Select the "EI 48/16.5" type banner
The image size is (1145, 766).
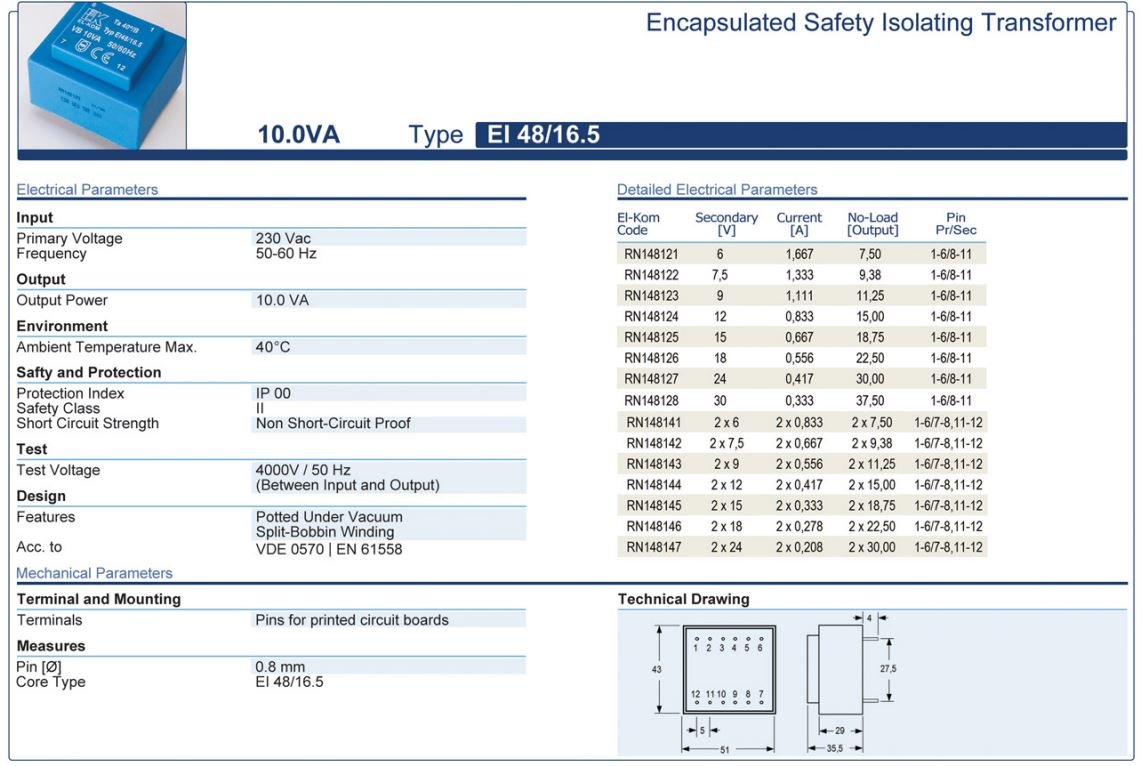point(544,135)
